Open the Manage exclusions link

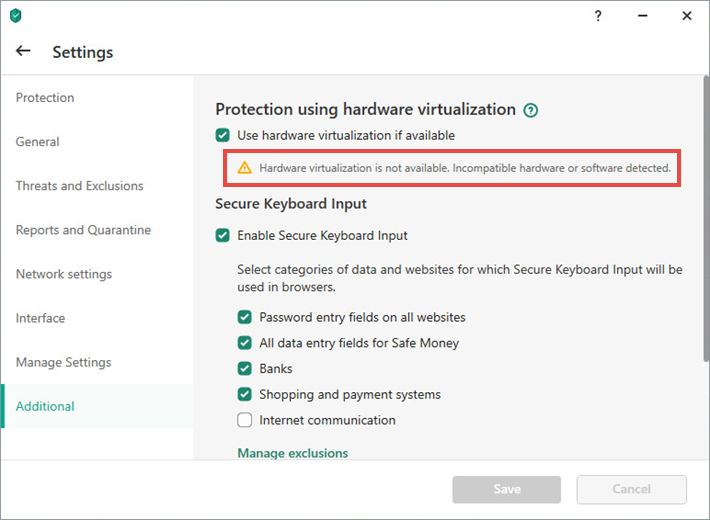click(292, 453)
